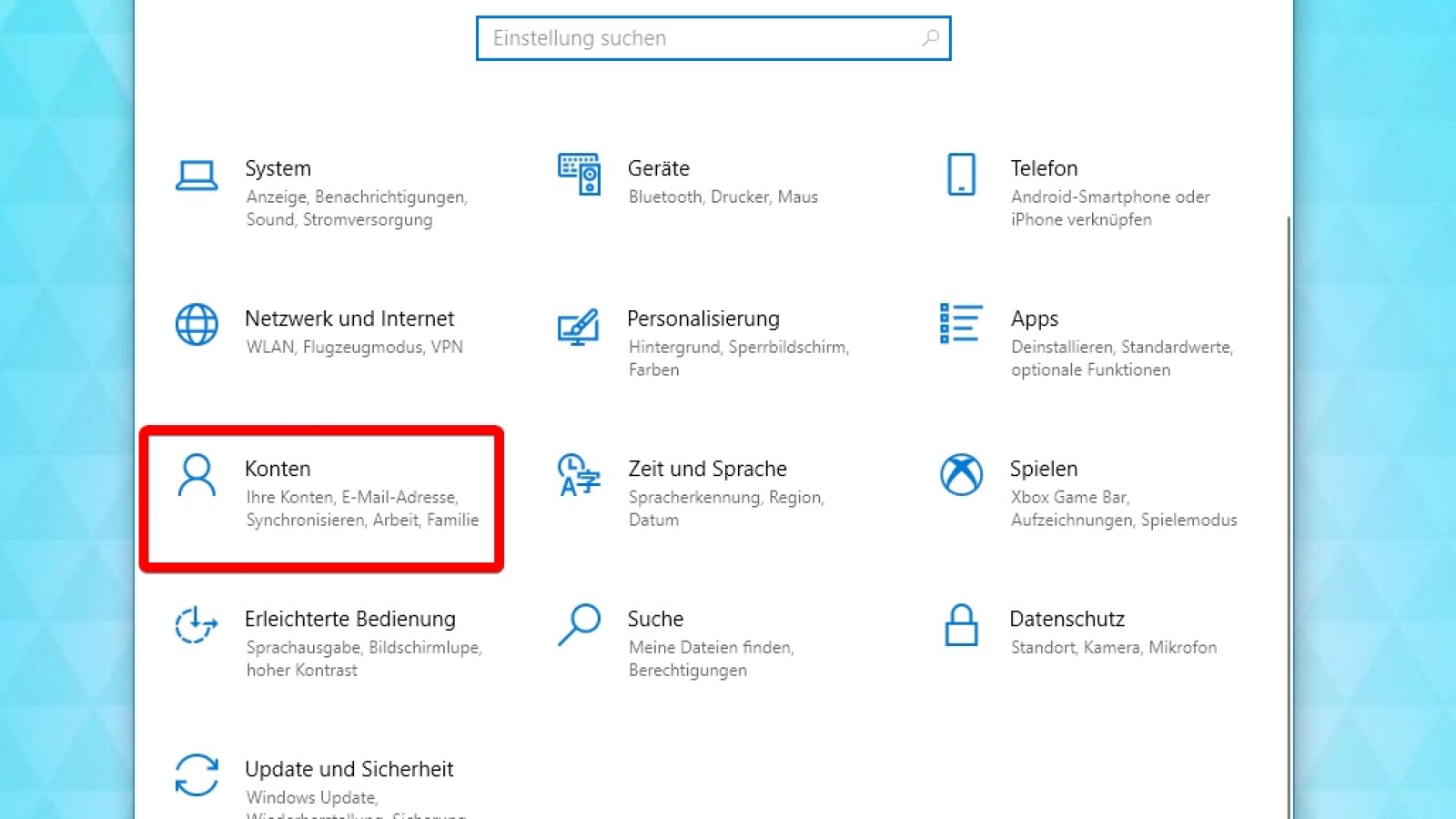Screen dimensions: 1456x819
Task: Open the Datenschutz settings title
Action: [1067, 619]
